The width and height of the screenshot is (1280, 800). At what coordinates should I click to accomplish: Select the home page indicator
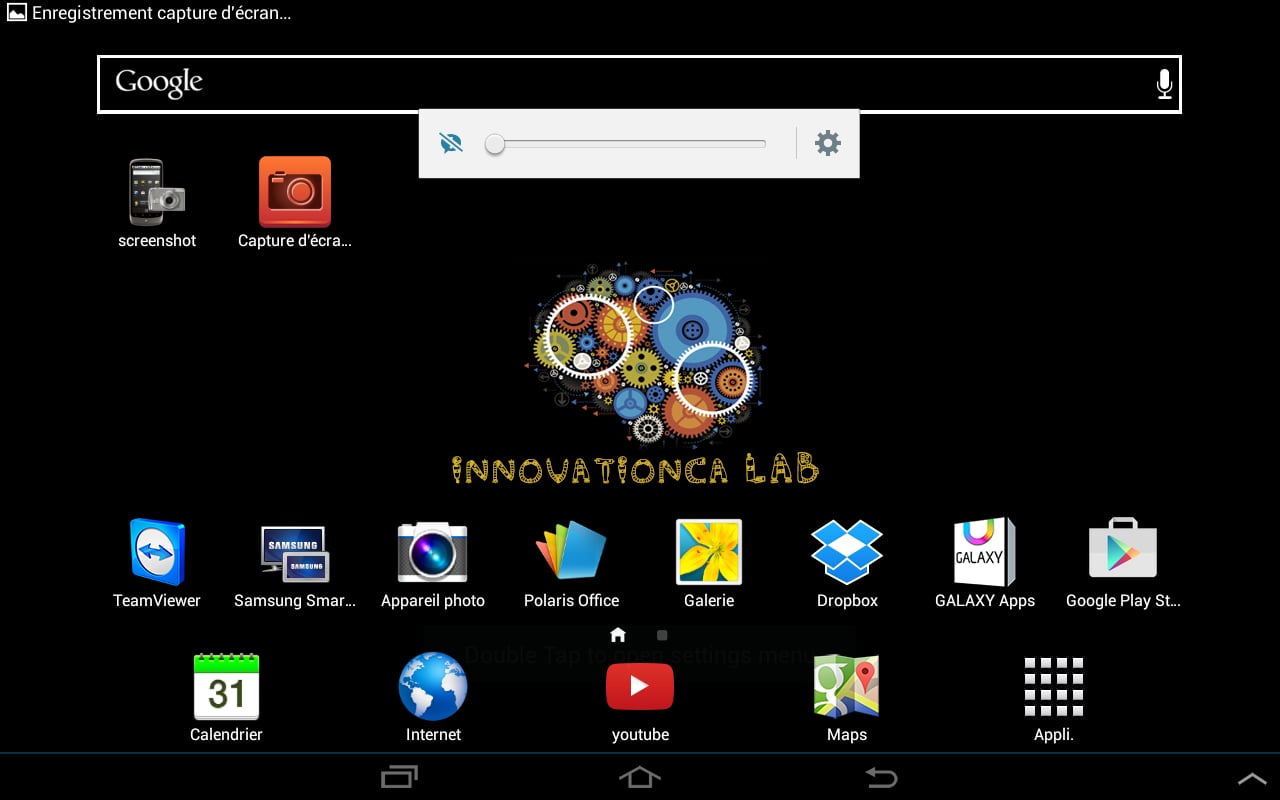(x=618, y=635)
